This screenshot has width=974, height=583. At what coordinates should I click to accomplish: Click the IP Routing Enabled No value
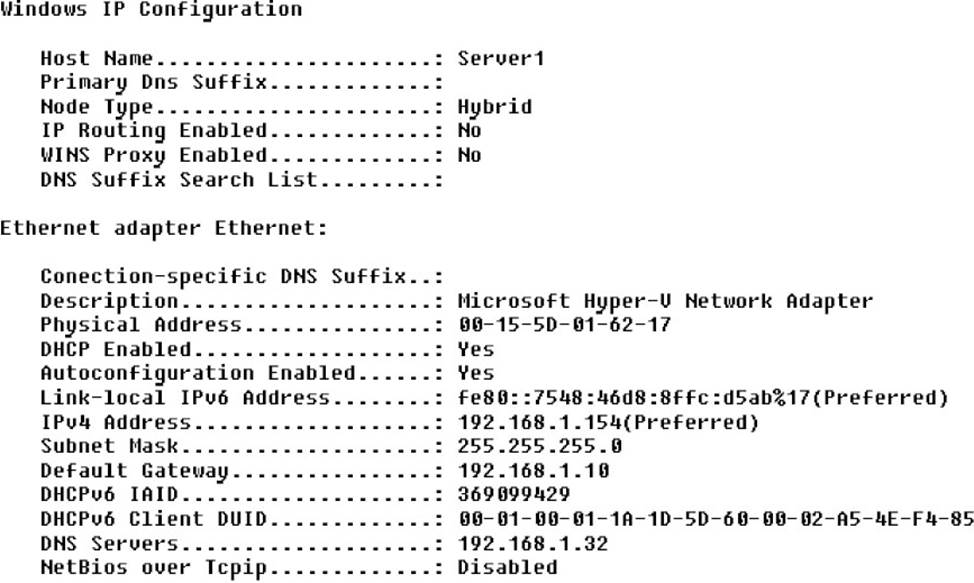pos(469,131)
